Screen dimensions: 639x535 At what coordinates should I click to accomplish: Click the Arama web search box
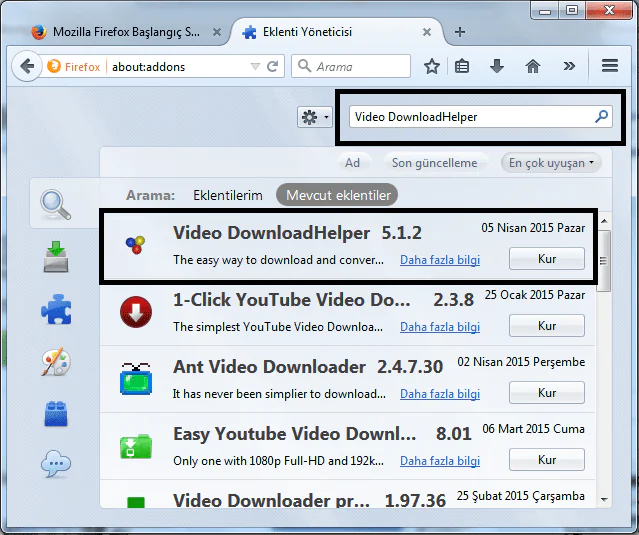click(x=351, y=66)
